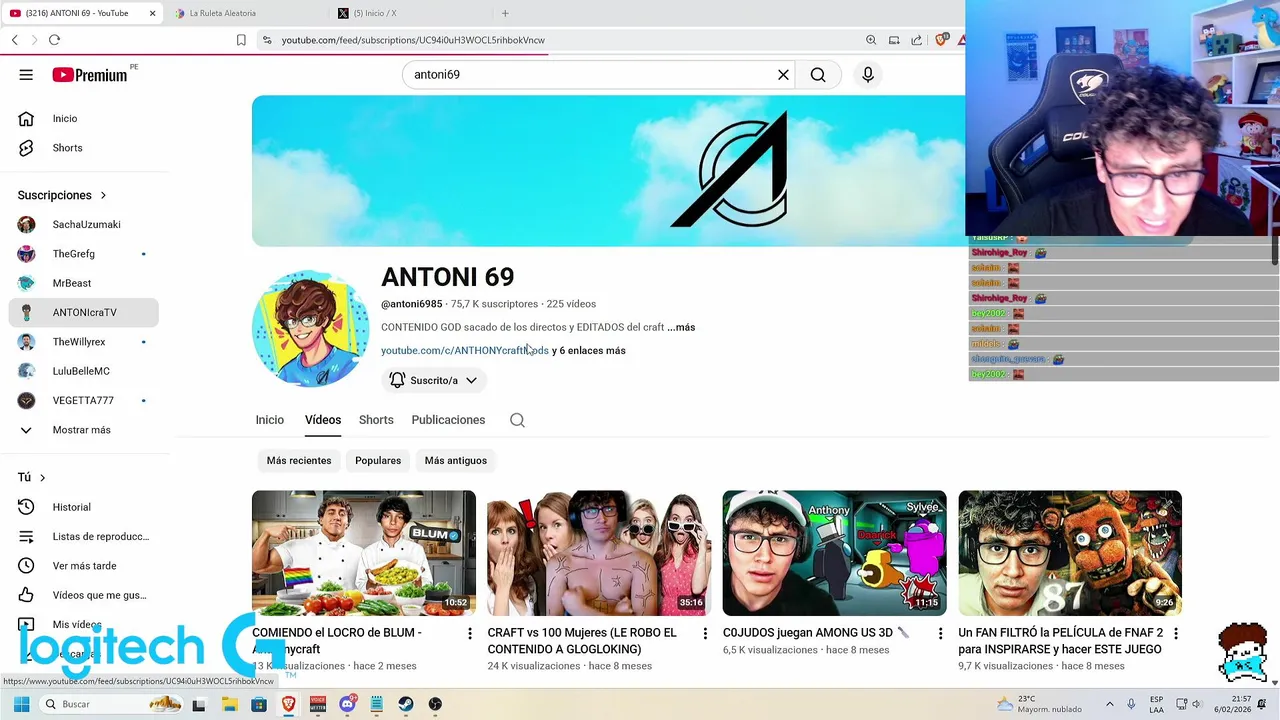Open a new browser tab with plus
Image resolution: width=1280 pixels, height=720 pixels.
coord(505,13)
